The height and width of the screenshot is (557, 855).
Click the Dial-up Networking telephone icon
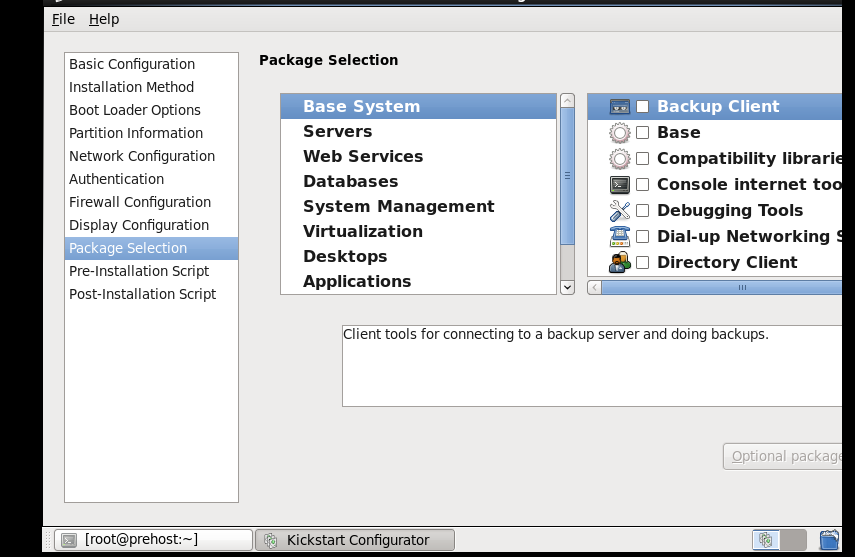click(x=619, y=237)
